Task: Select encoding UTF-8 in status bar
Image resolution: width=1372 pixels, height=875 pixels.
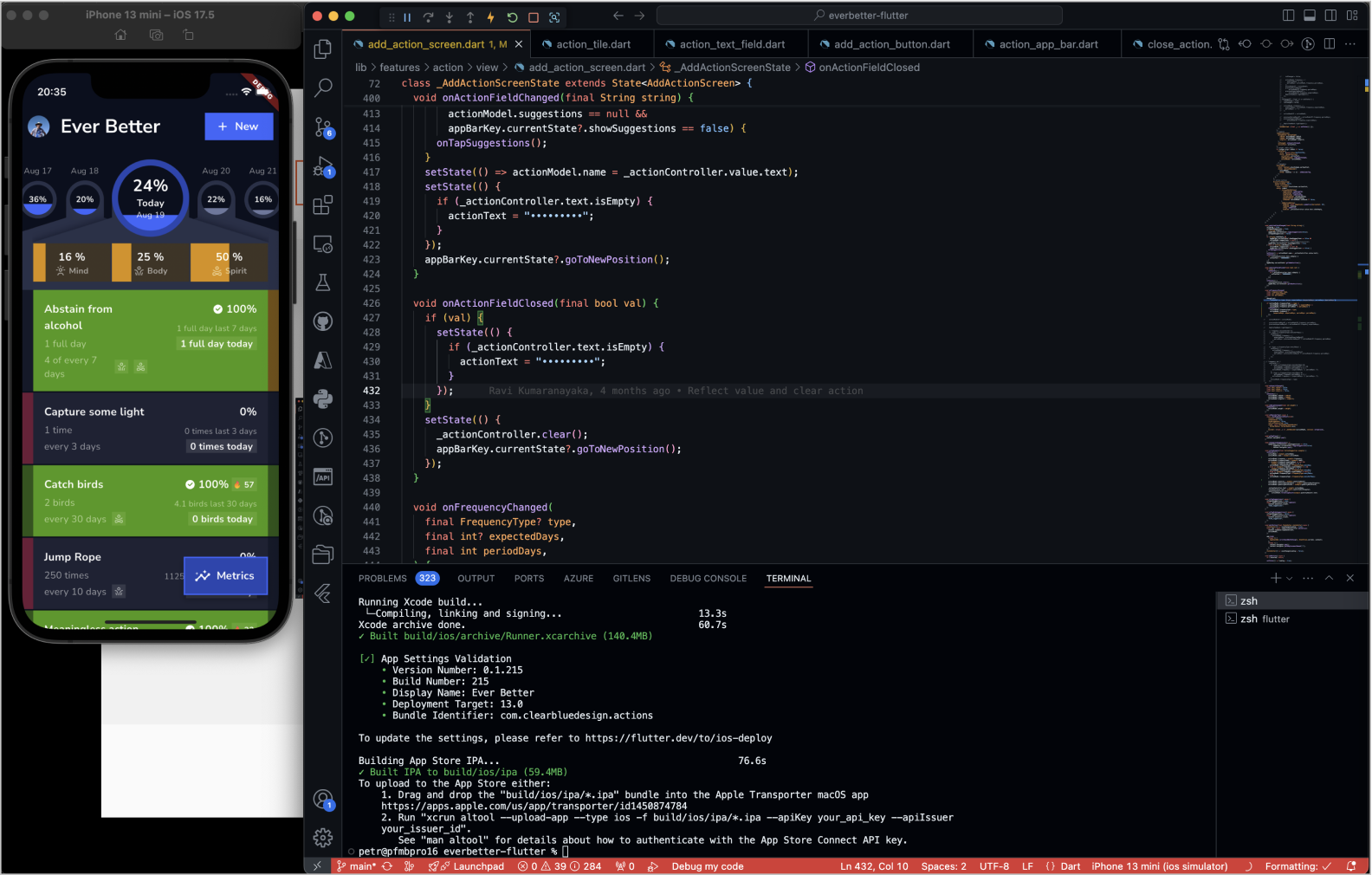Action: coord(994,866)
